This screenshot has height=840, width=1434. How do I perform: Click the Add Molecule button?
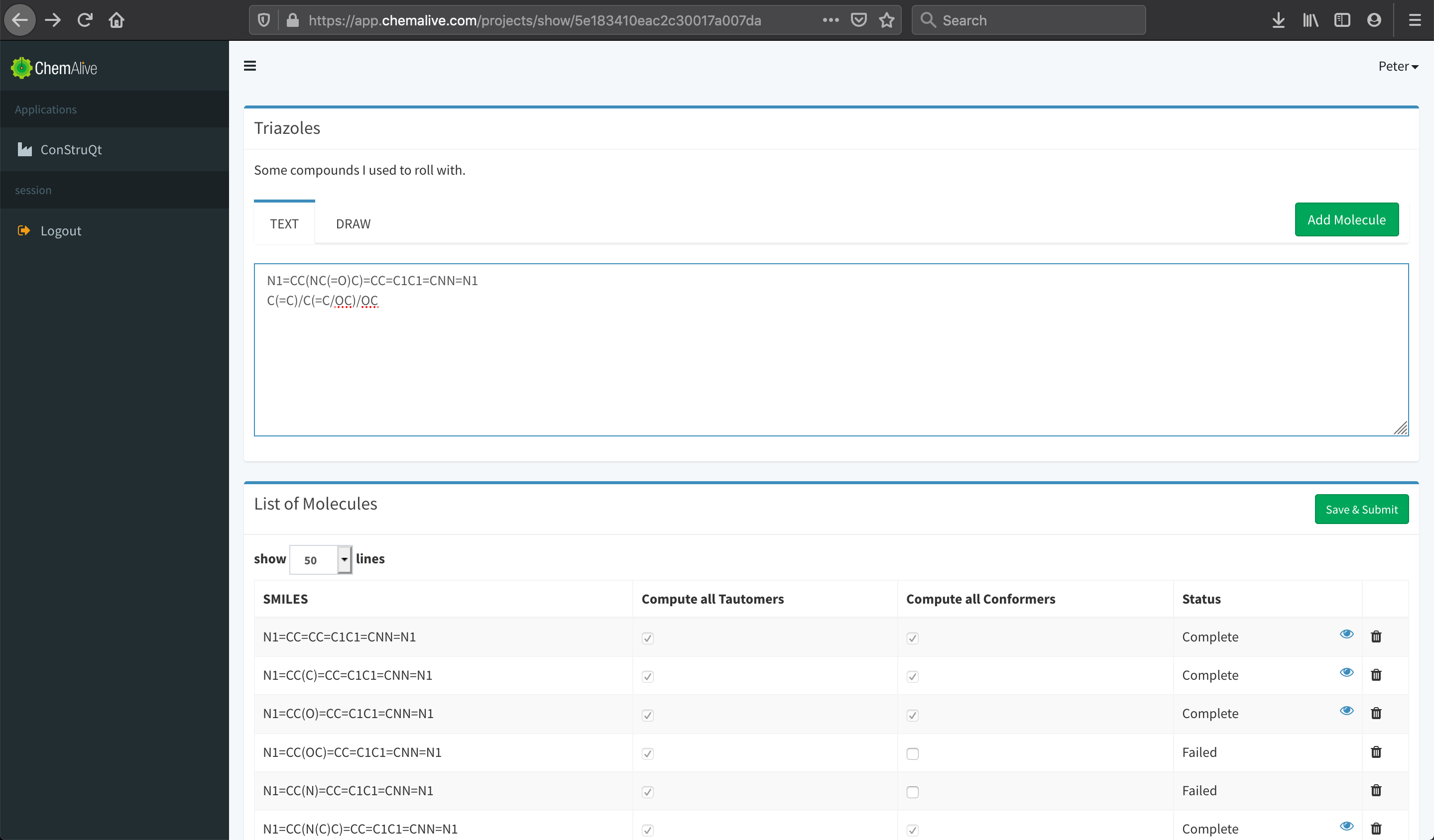pyautogui.click(x=1346, y=219)
